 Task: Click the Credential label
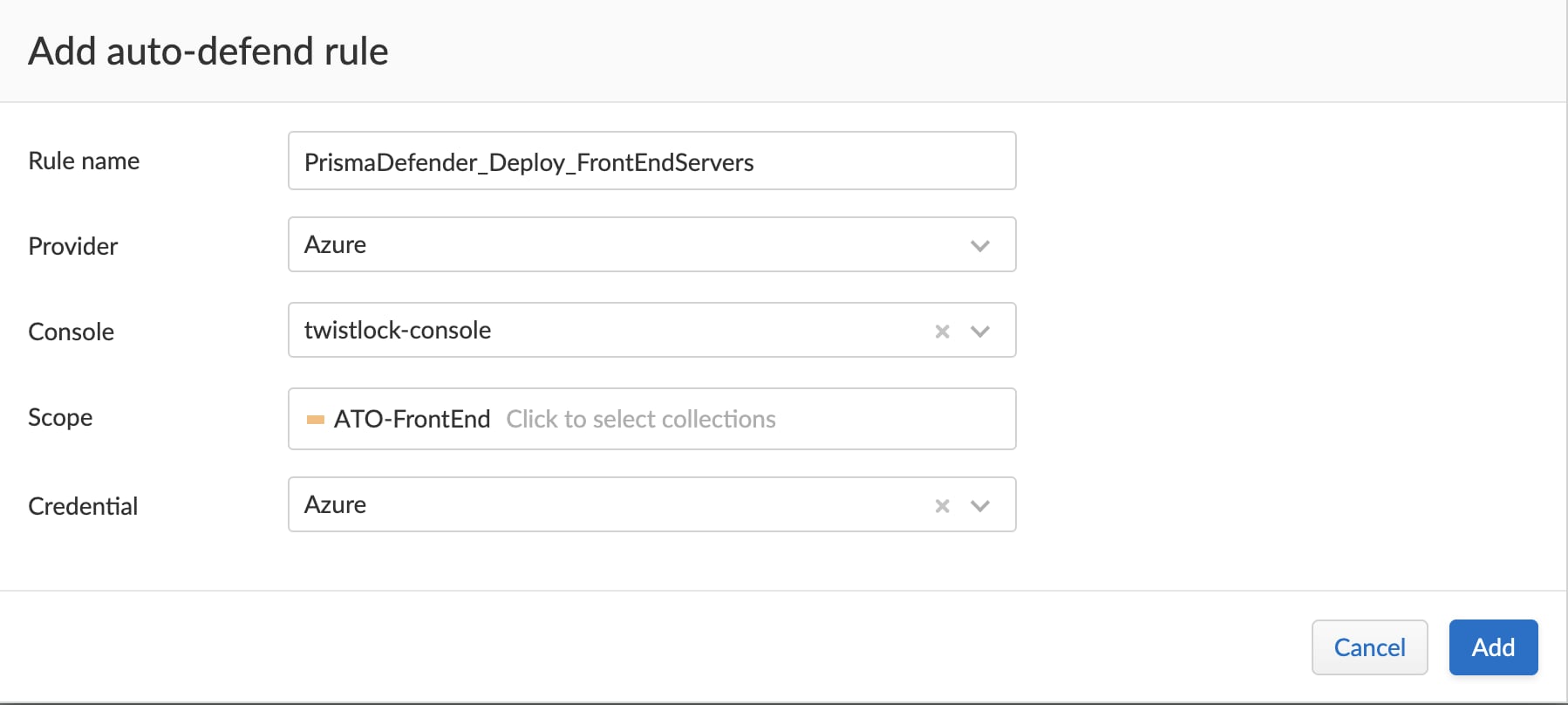(83, 506)
